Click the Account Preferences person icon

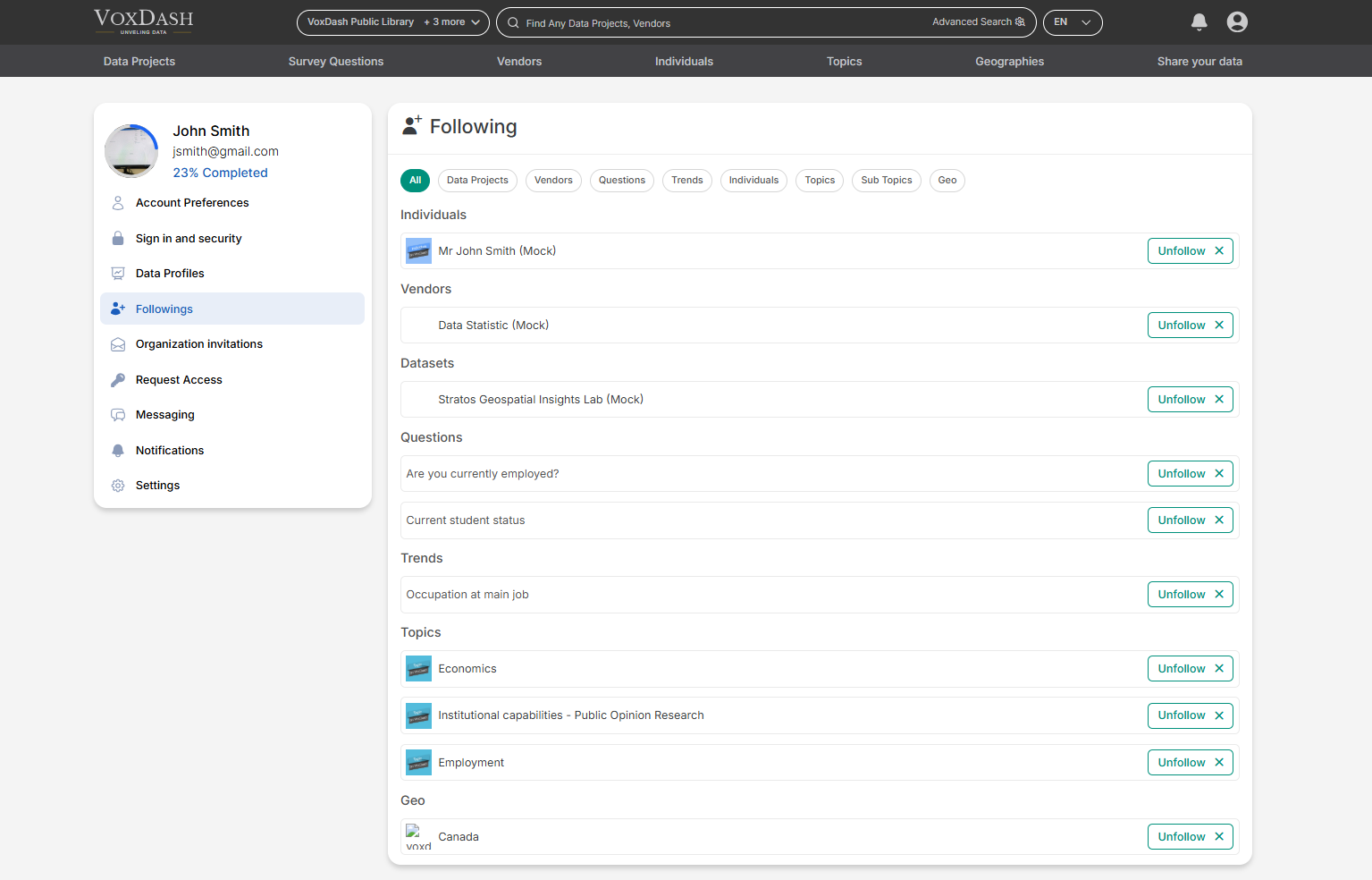coord(118,203)
